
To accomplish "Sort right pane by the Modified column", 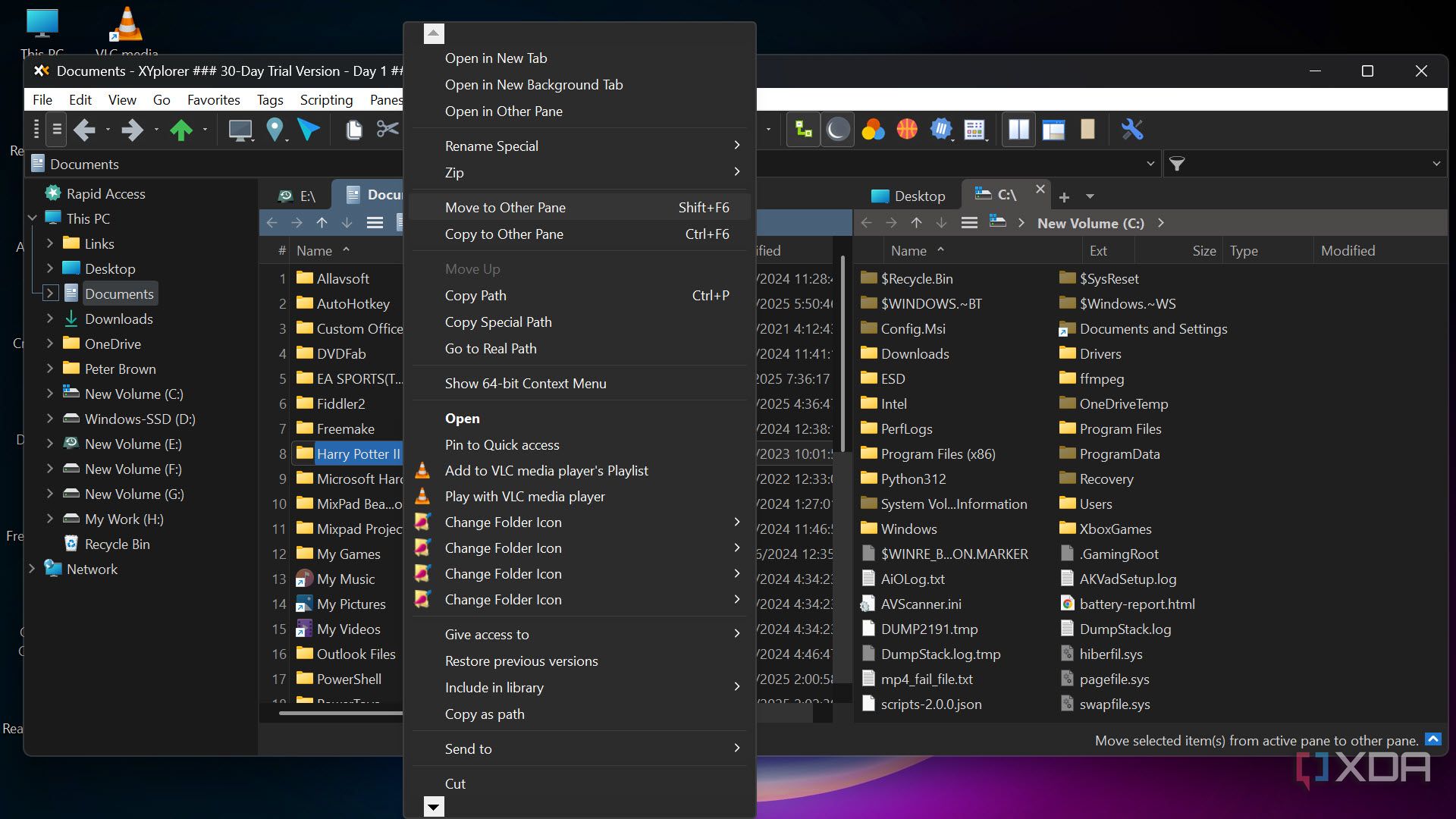I will [x=1347, y=251].
